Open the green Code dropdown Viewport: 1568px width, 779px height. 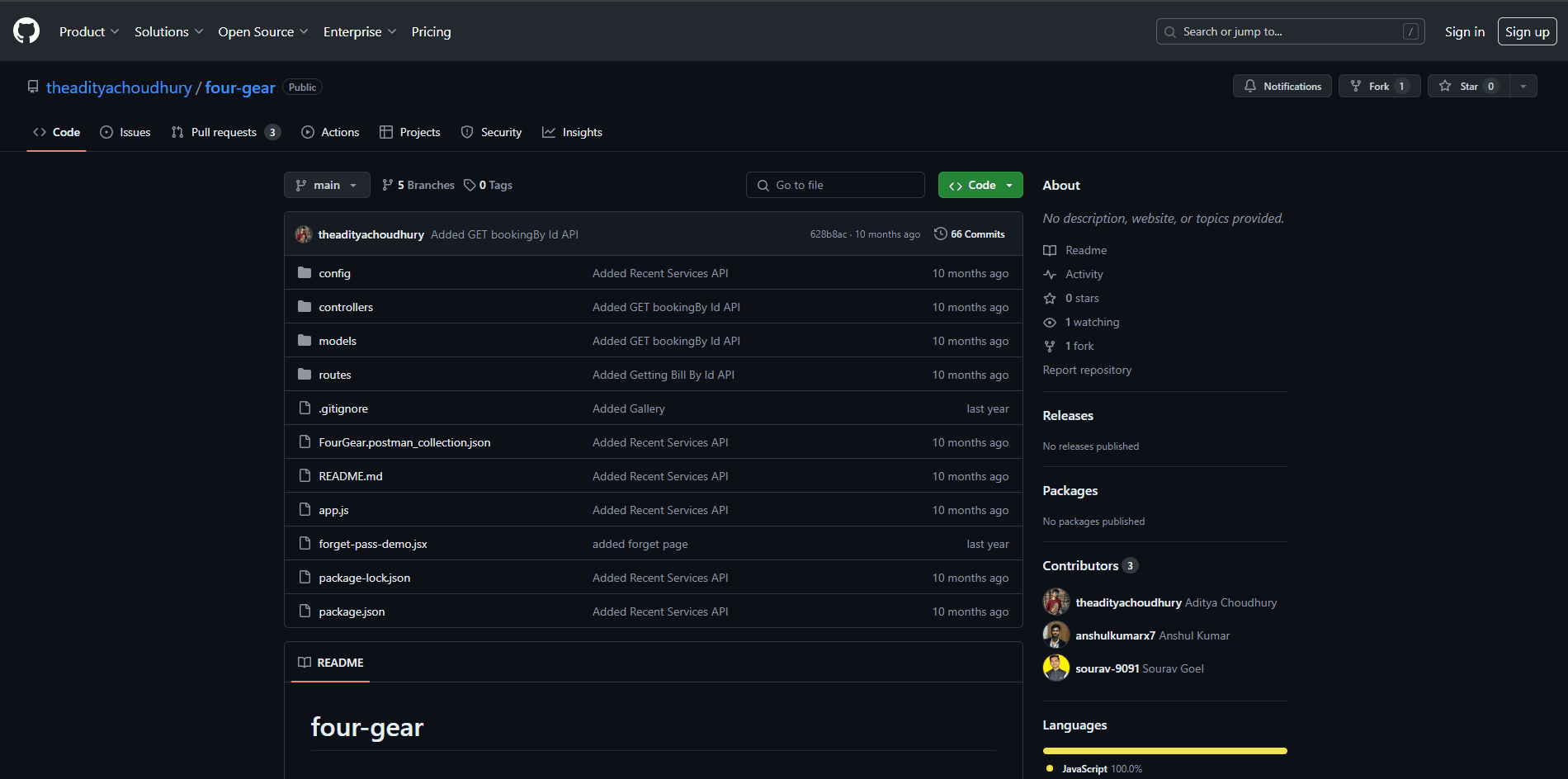click(980, 185)
